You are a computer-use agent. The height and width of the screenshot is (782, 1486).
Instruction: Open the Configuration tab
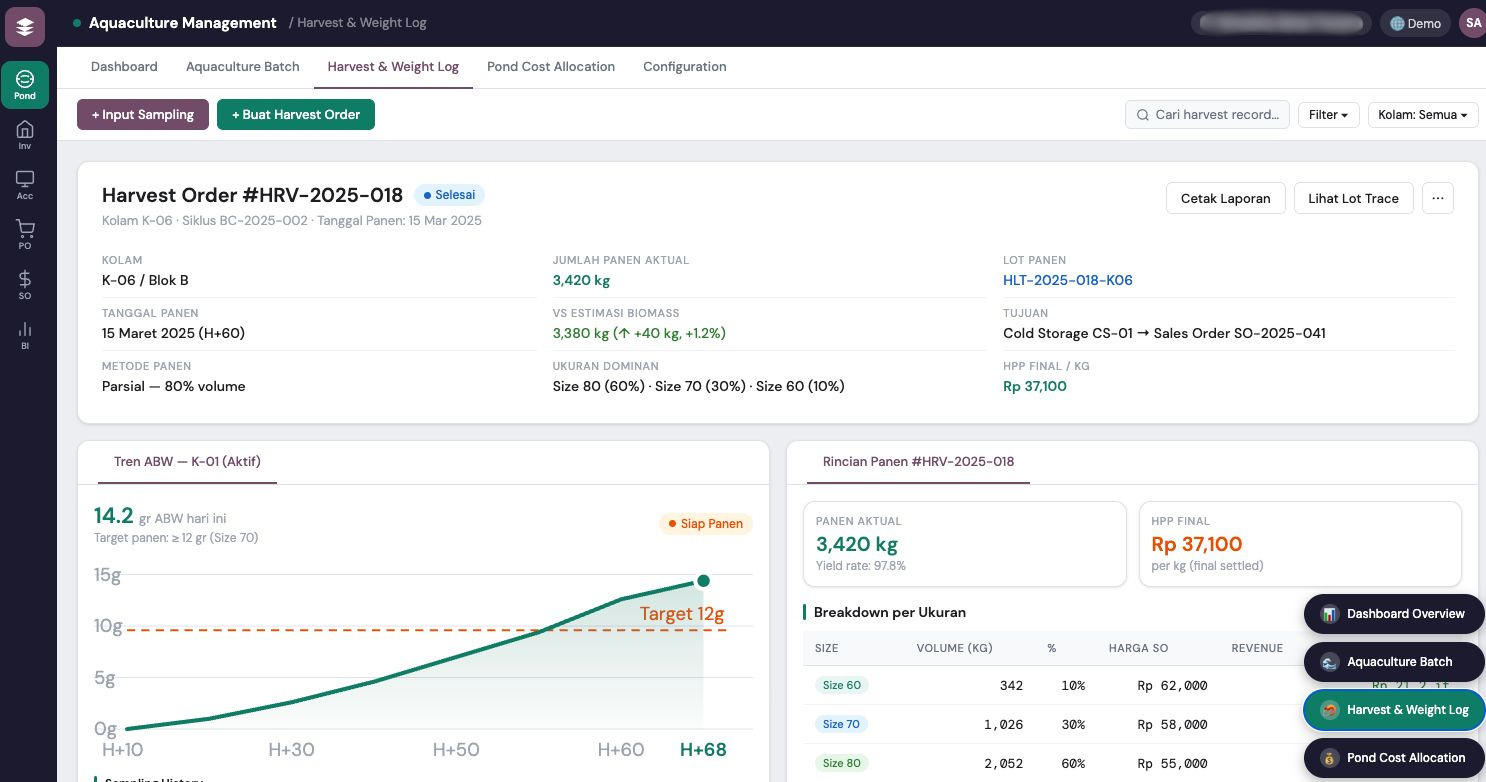click(684, 67)
